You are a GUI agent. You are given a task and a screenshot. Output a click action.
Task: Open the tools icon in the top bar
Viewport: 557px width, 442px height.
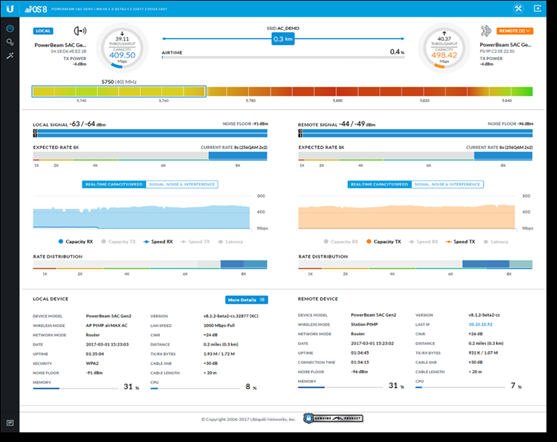518,9
